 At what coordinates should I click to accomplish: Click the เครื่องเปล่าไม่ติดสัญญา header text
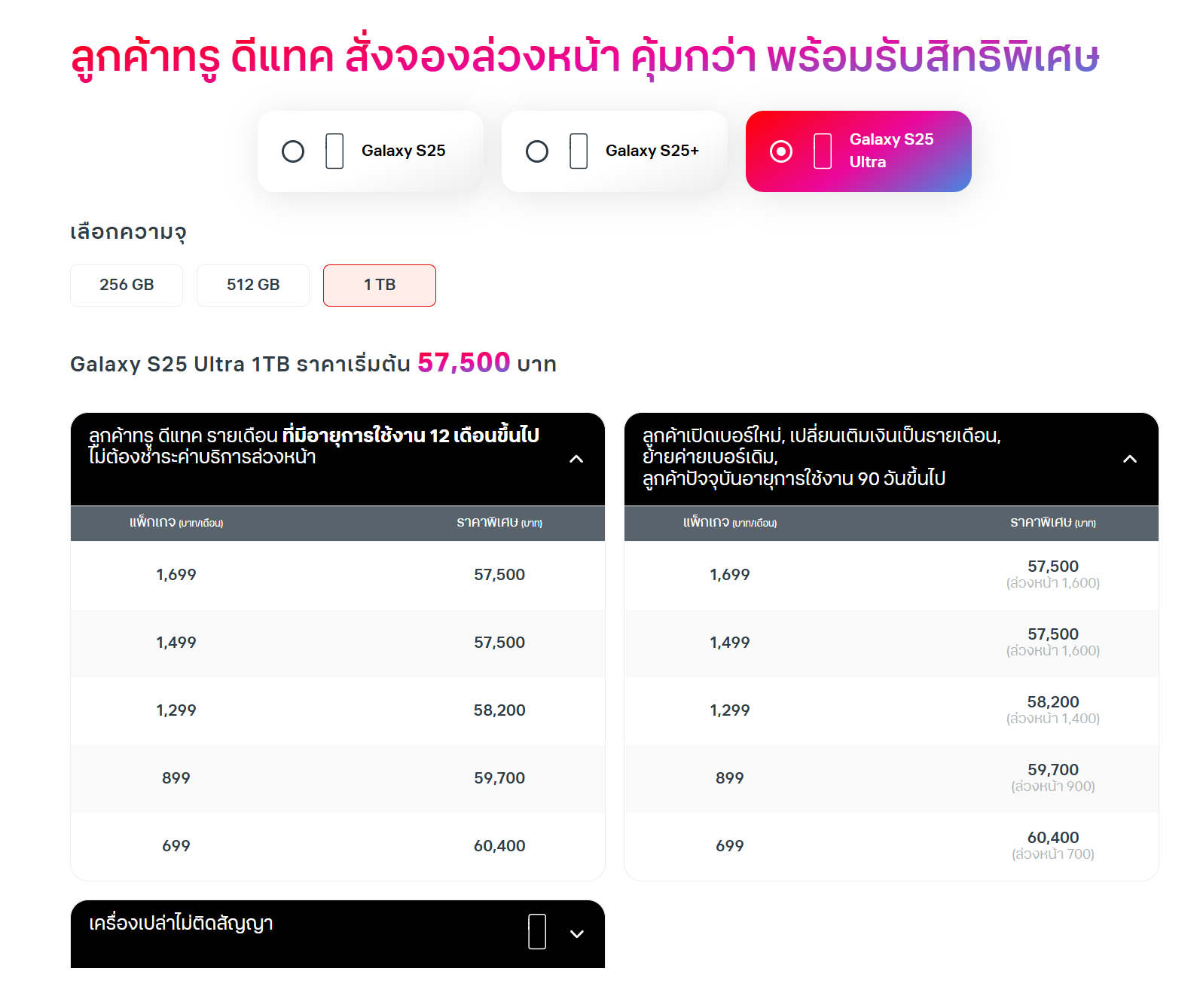click(181, 924)
